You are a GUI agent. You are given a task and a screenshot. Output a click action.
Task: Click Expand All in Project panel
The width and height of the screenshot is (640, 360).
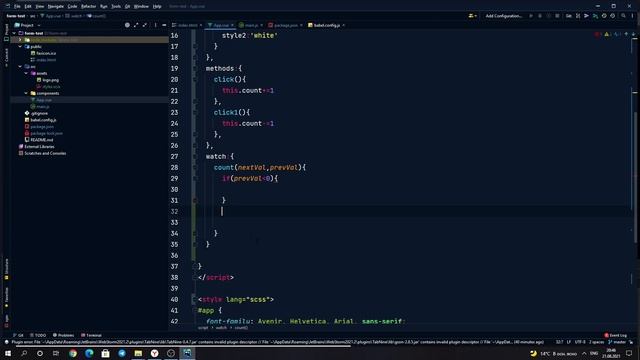(136, 25)
